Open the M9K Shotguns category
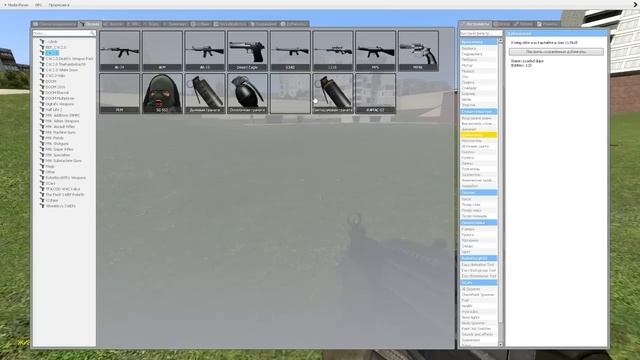This screenshot has width=640, height=360. coord(57,144)
